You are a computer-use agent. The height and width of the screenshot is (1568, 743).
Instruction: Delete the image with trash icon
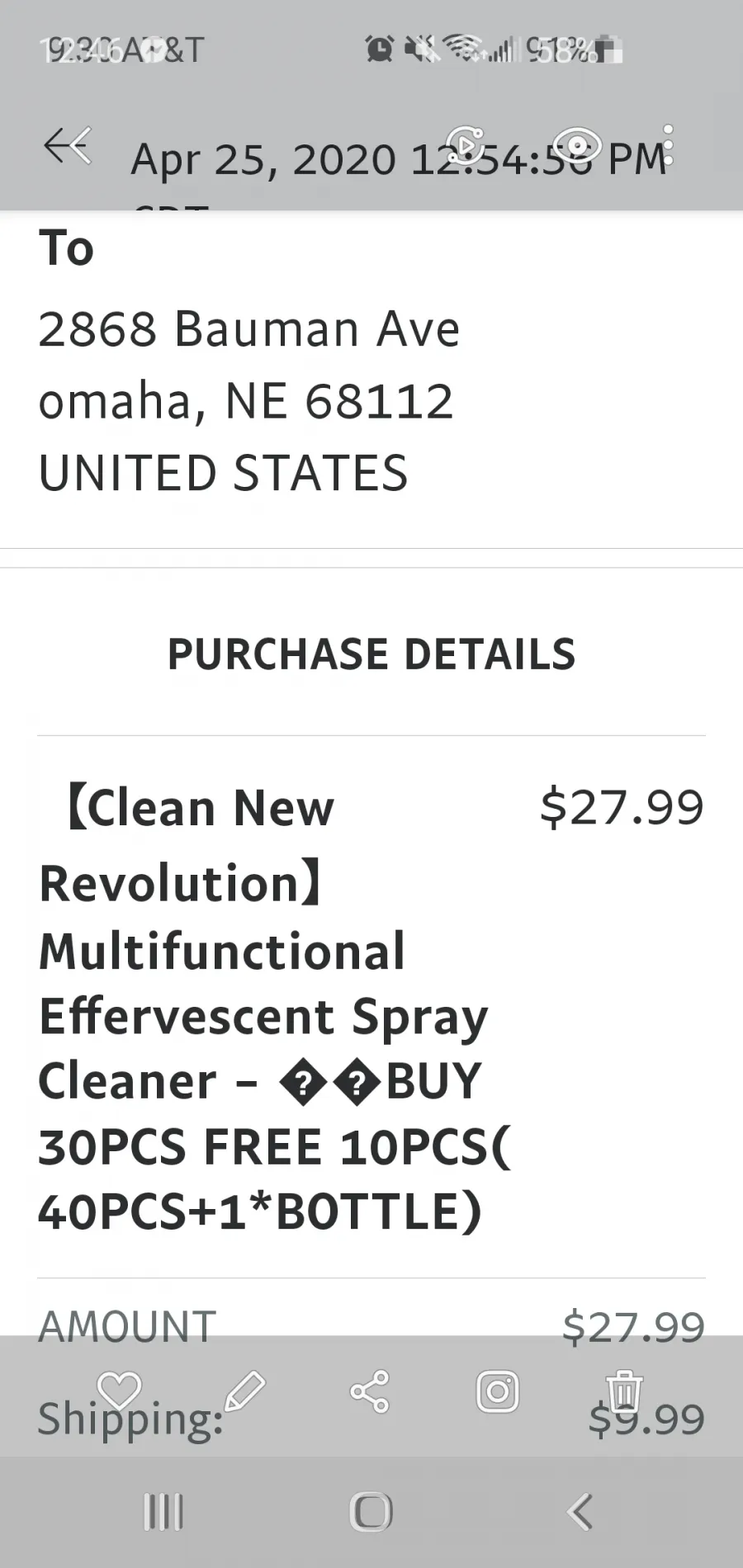[x=624, y=1391]
